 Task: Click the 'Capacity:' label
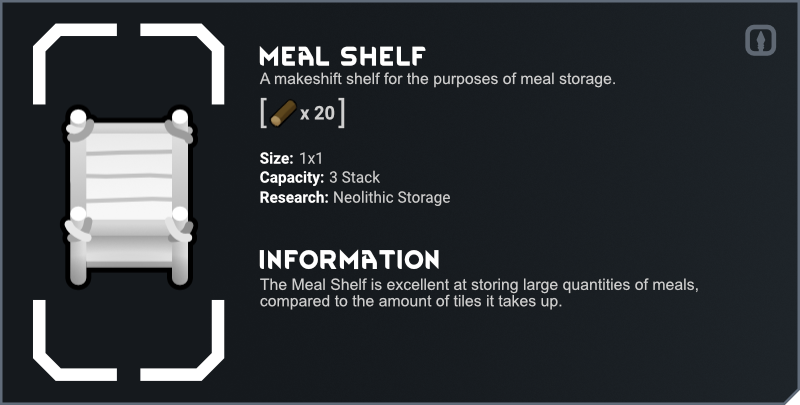(x=292, y=177)
